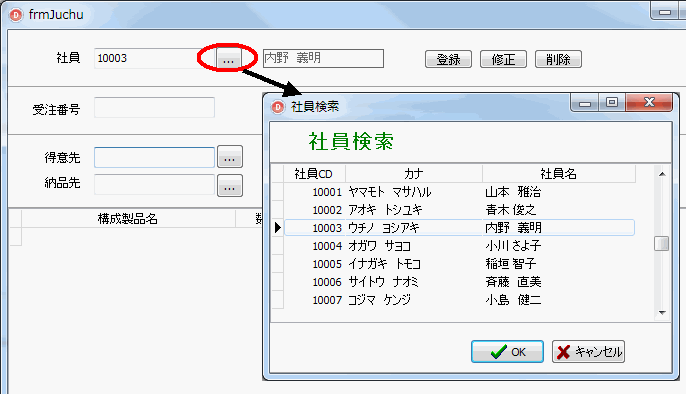Click employee name 小島 健二
The image size is (687, 395).
tap(513, 300)
